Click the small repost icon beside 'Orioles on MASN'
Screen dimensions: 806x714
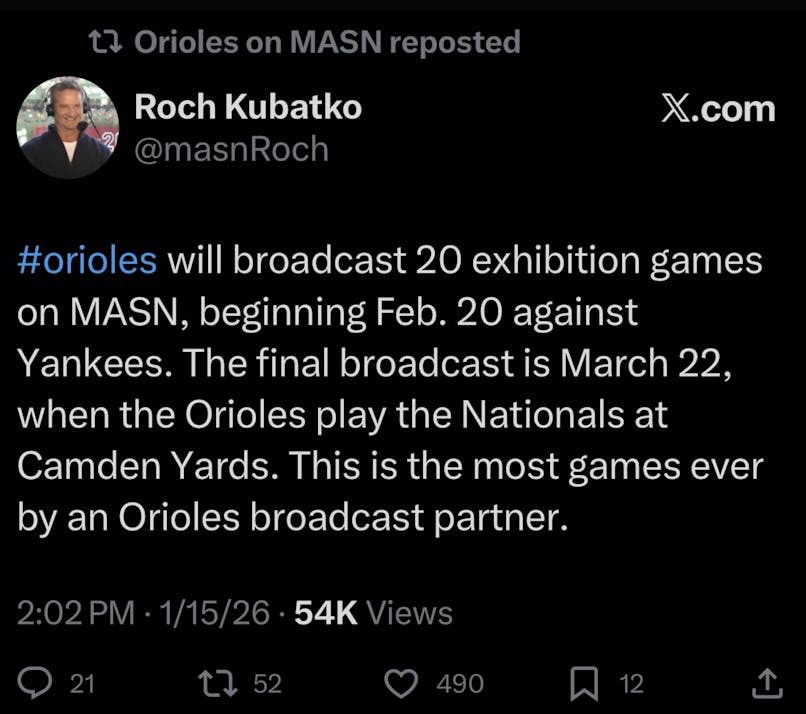click(x=103, y=42)
